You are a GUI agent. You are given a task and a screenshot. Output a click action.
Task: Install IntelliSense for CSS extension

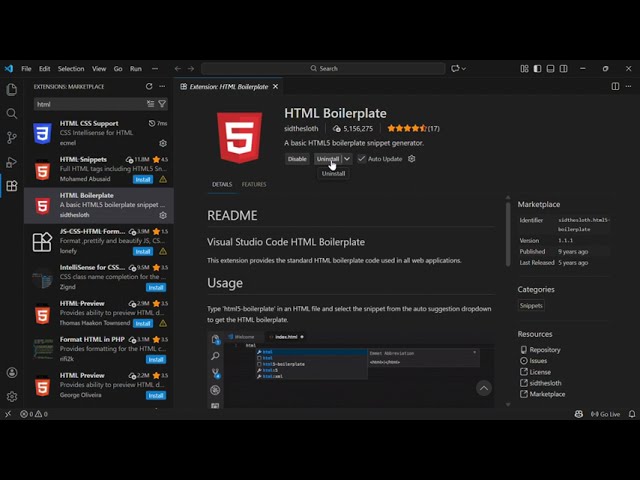pyautogui.click(x=156, y=287)
